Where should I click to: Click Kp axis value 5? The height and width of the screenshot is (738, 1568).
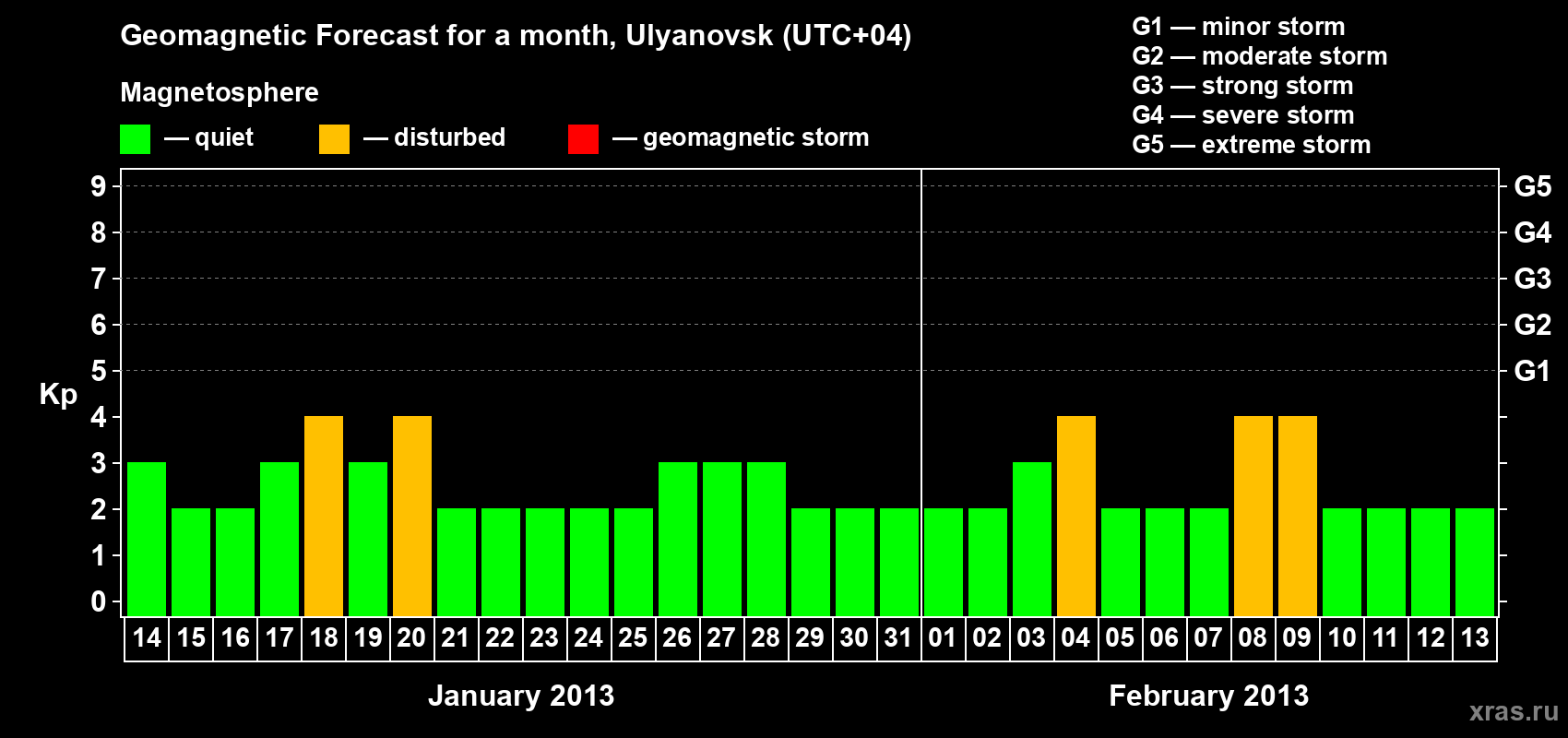pyautogui.click(x=99, y=371)
